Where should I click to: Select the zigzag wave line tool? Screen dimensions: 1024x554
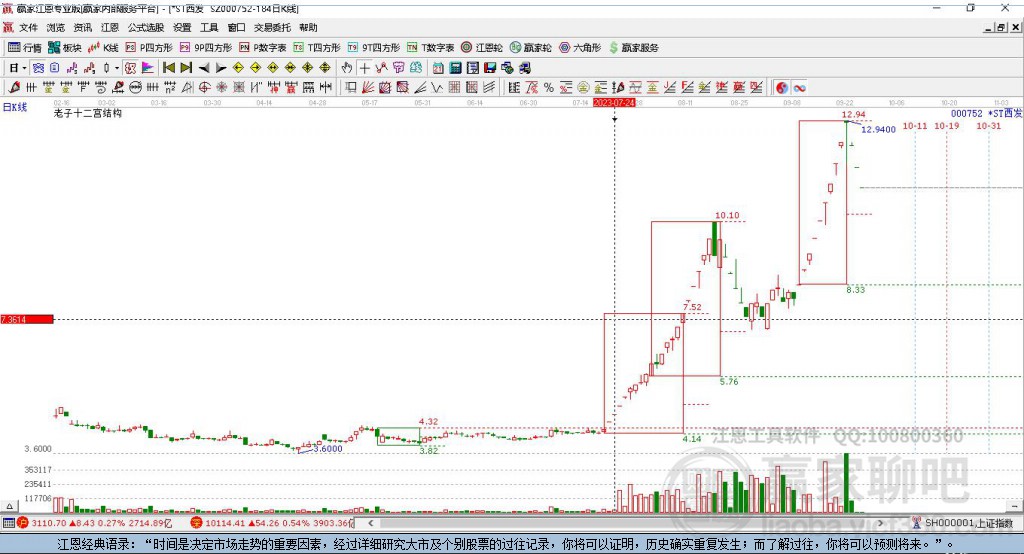tap(437, 88)
